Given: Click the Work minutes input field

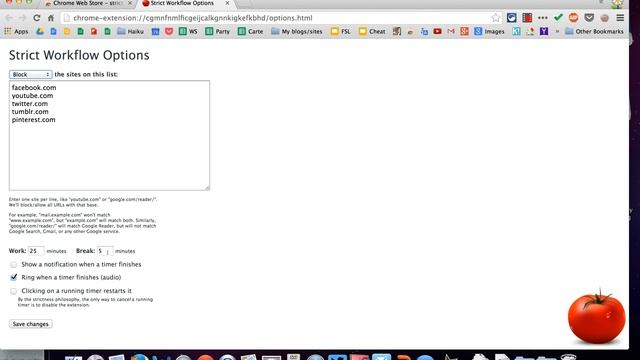Looking at the screenshot, I should [x=36, y=251].
